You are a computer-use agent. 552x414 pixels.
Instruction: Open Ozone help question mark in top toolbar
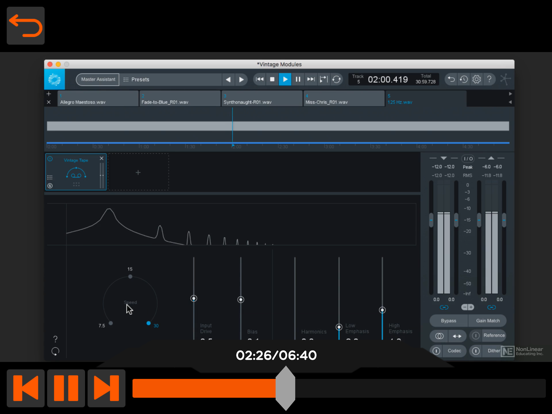pos(489,80)
